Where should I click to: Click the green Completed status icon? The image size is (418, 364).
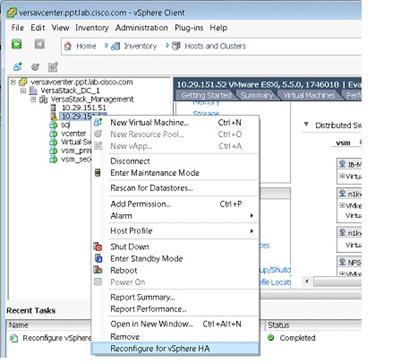271,338
